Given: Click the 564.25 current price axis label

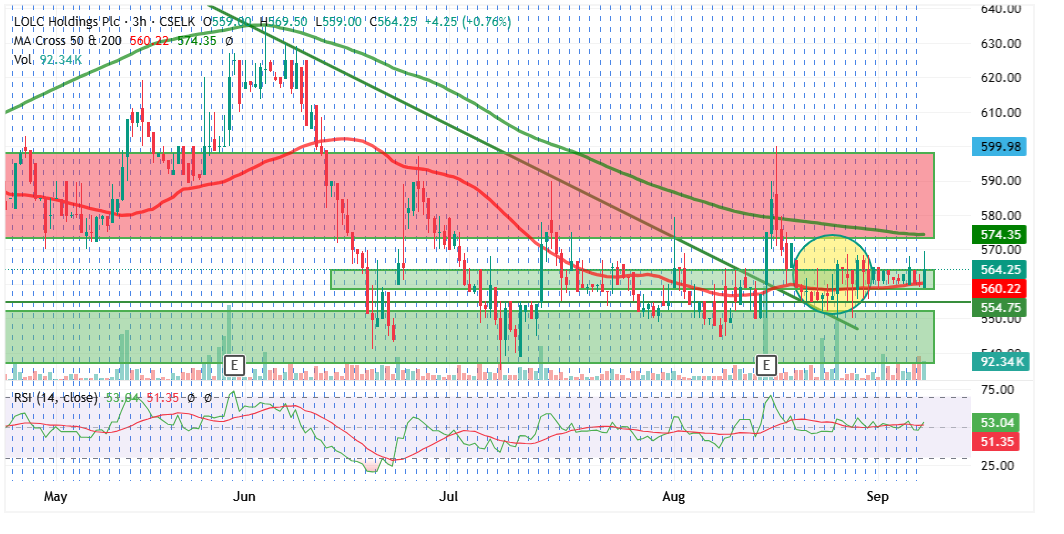Looking at the screenshot, I should point(1000,269).
